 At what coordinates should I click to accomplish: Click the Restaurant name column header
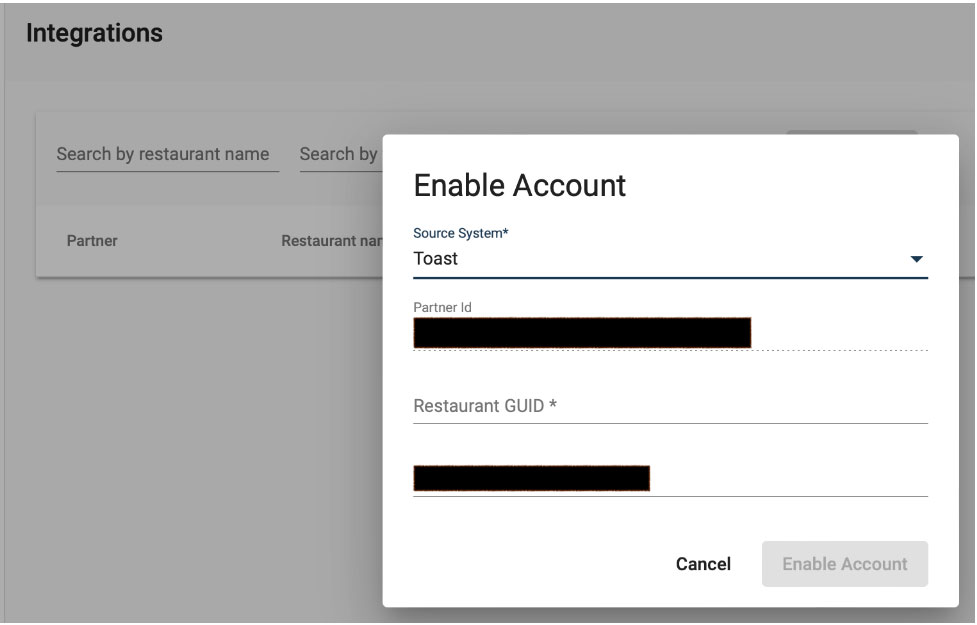point(331,241)
